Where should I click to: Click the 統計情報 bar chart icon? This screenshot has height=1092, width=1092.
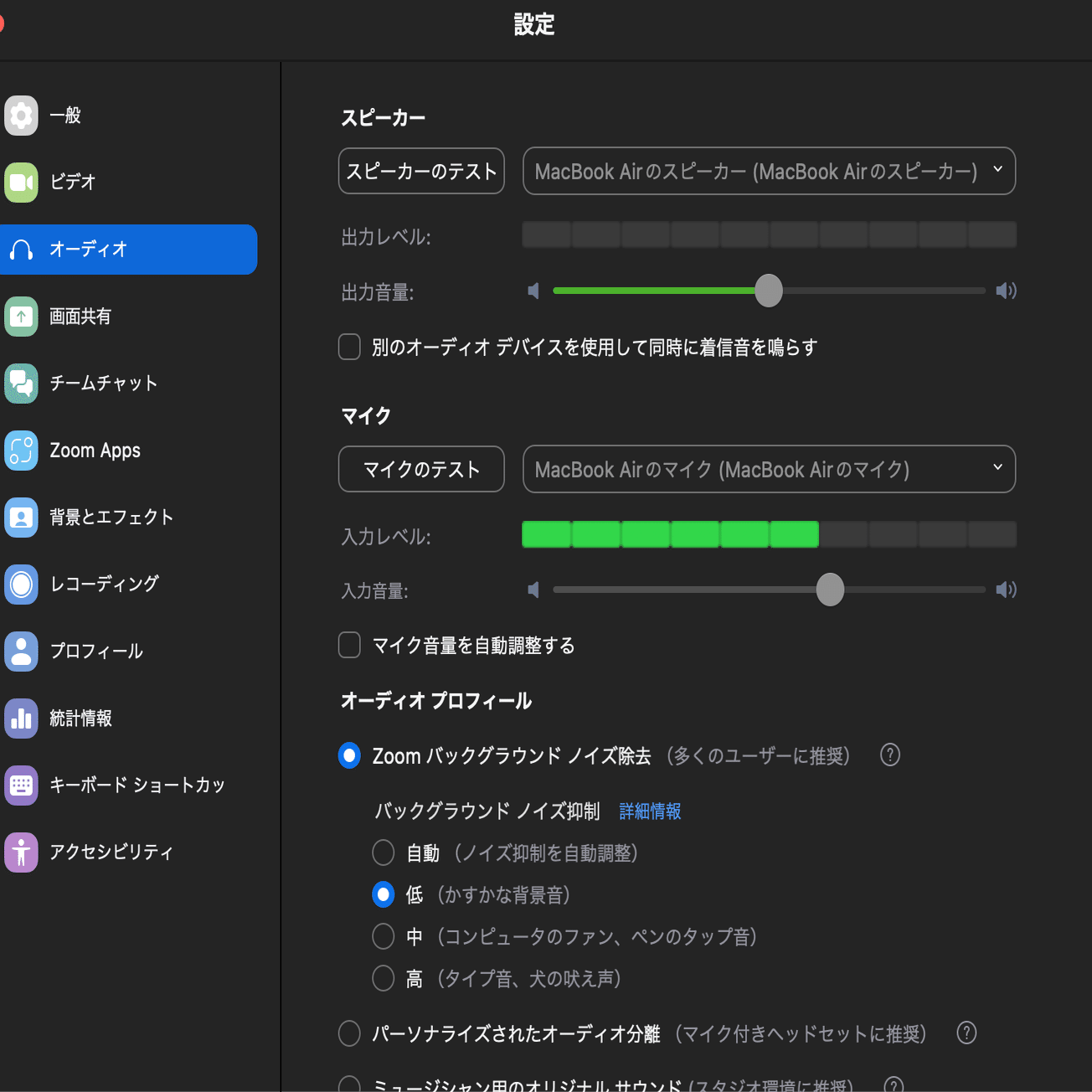coord(21,719)
